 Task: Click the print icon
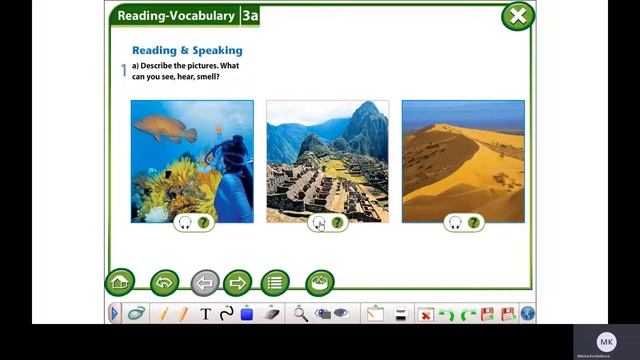pos(401,314)
